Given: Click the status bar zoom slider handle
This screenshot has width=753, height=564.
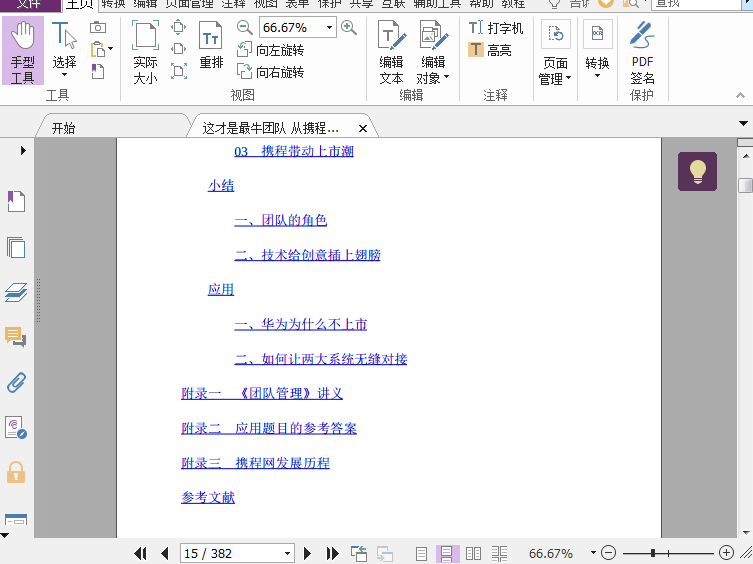Looking at the screenshot, I should point(653,553).
